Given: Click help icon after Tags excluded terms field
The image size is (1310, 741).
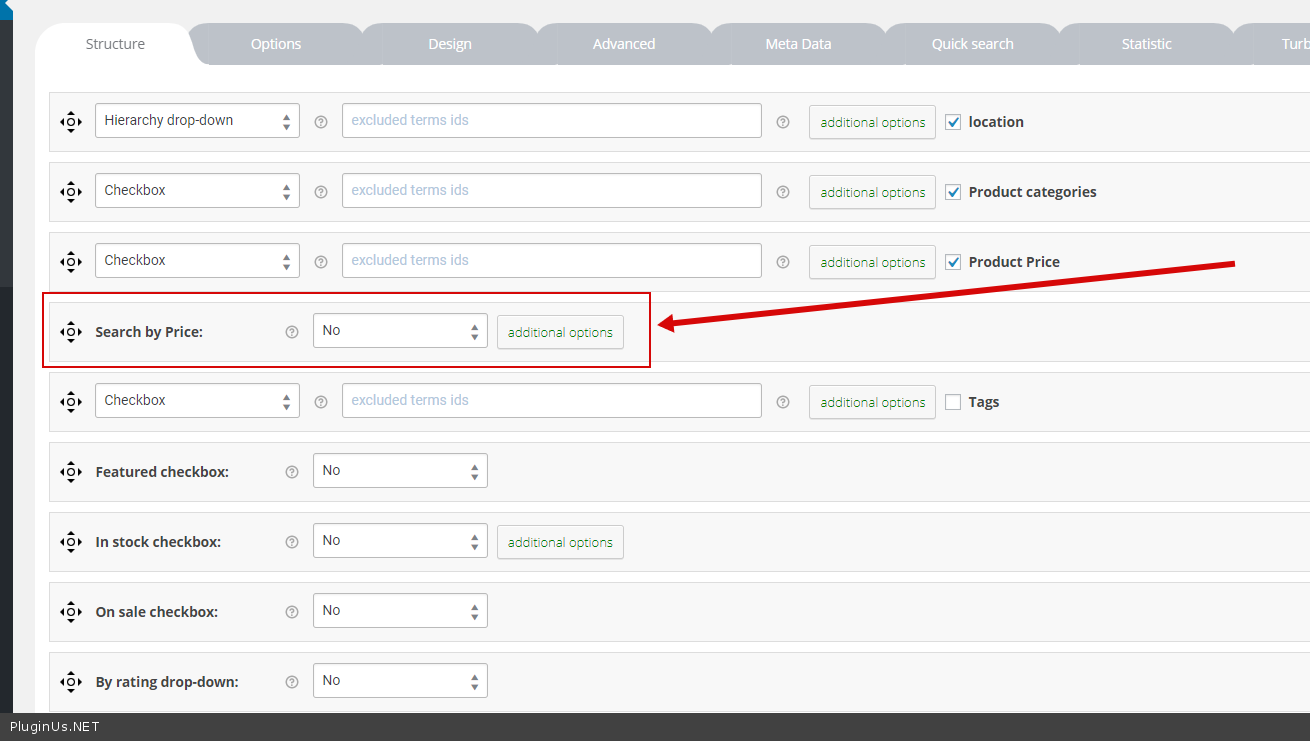Looking at the screenshot, I should point(783,402).
